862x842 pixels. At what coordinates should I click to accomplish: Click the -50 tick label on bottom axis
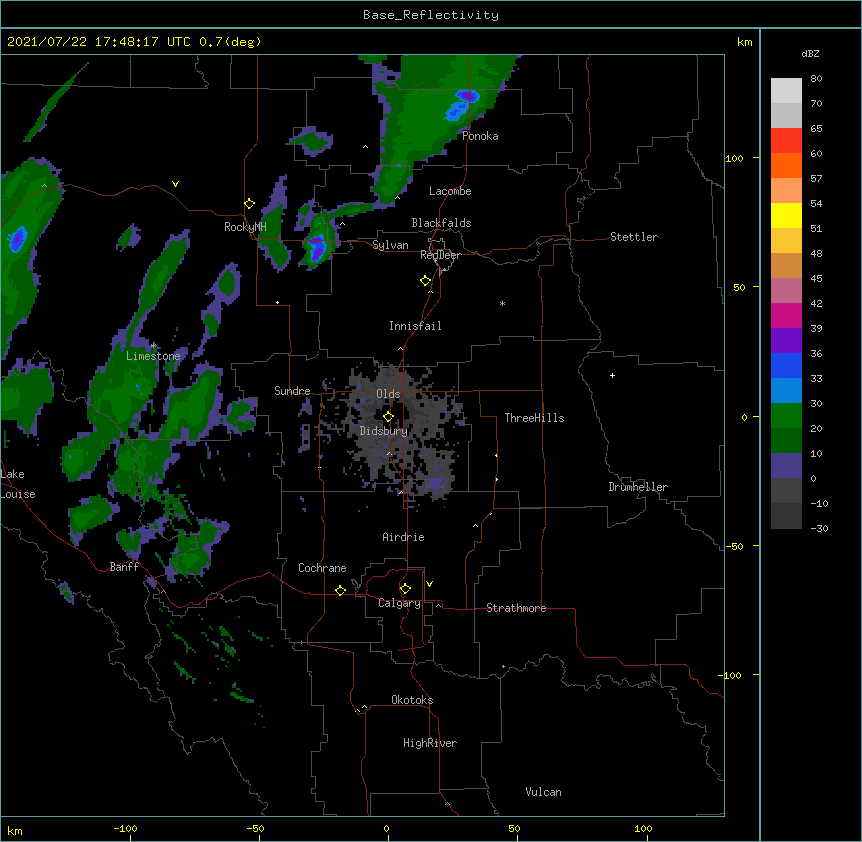(255, 828)
